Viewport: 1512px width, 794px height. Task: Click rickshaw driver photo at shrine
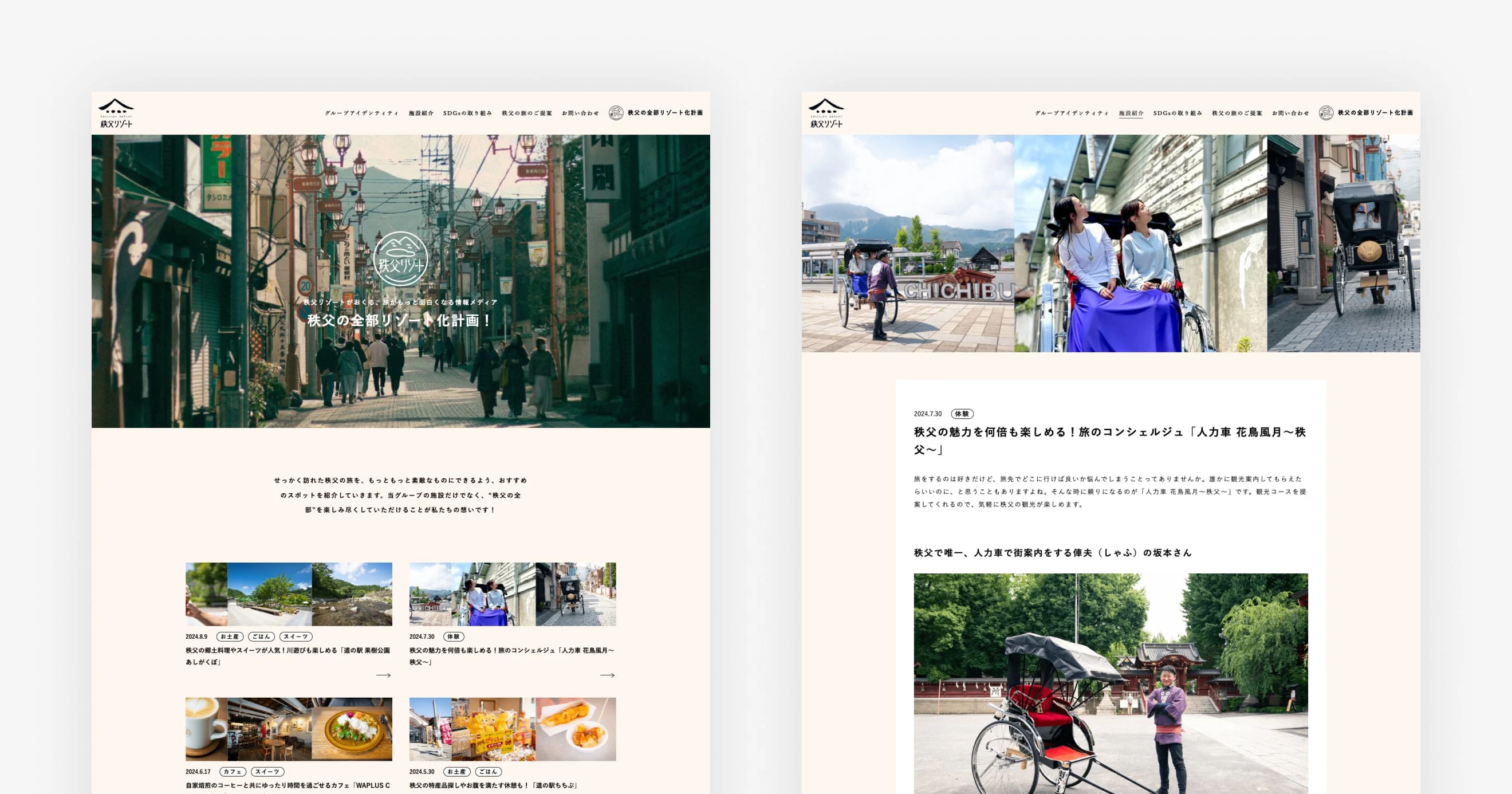[1111, 683]
